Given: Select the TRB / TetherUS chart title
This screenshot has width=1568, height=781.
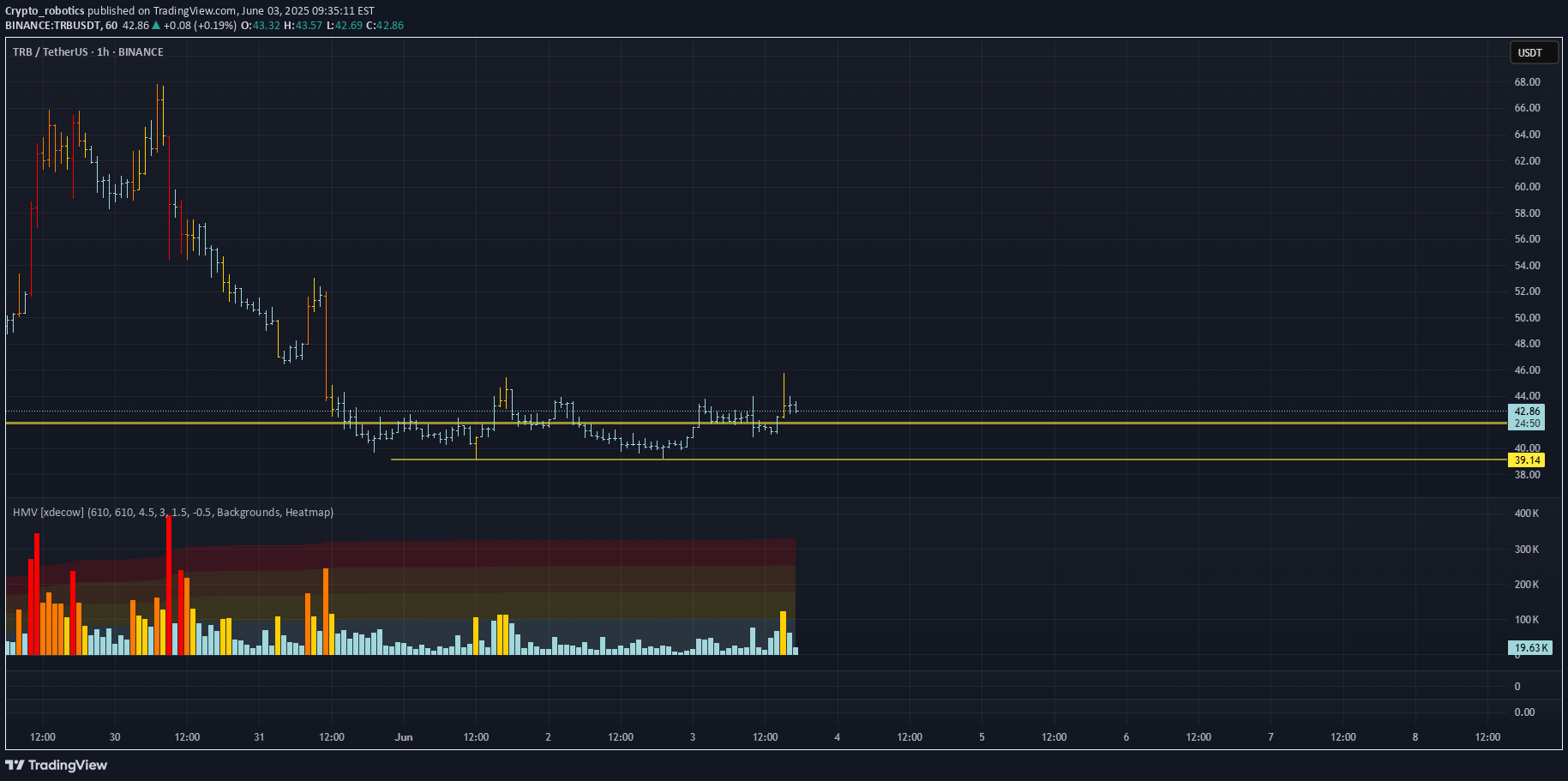Looking at the screenshot, I should pyautogui.click(x=88, y=52).
